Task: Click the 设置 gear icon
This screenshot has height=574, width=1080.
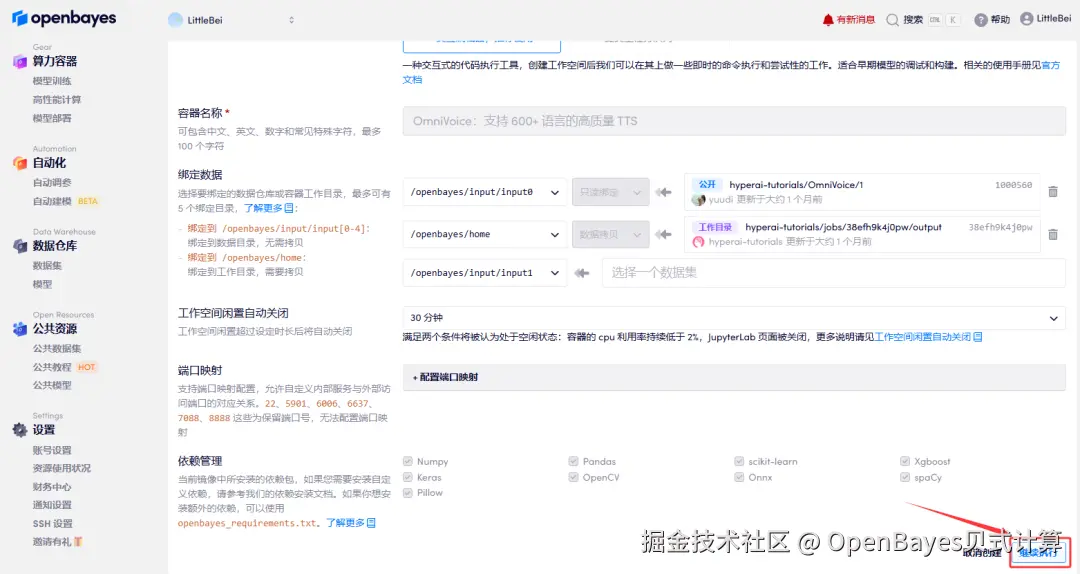Action: coord(19,430)
